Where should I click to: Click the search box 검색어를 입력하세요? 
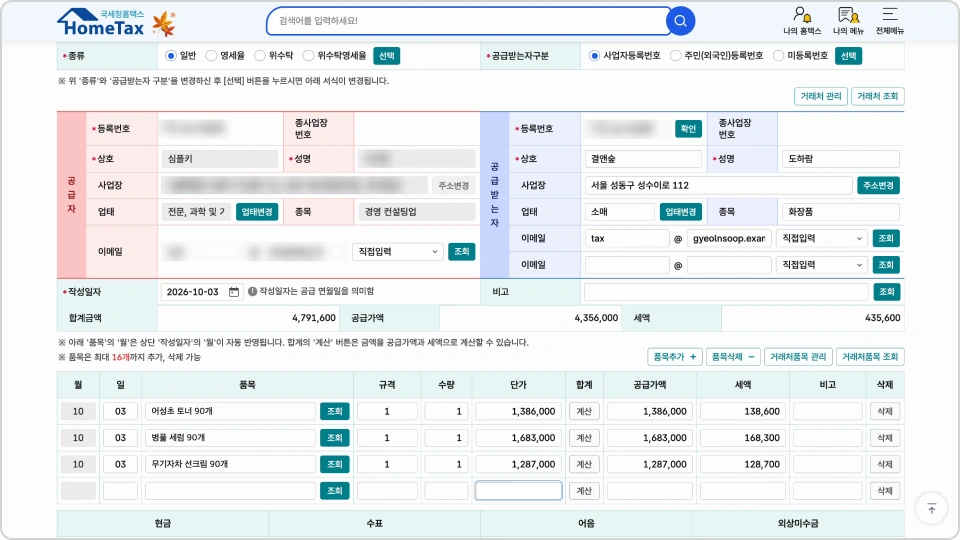click(x=468, y=21)
